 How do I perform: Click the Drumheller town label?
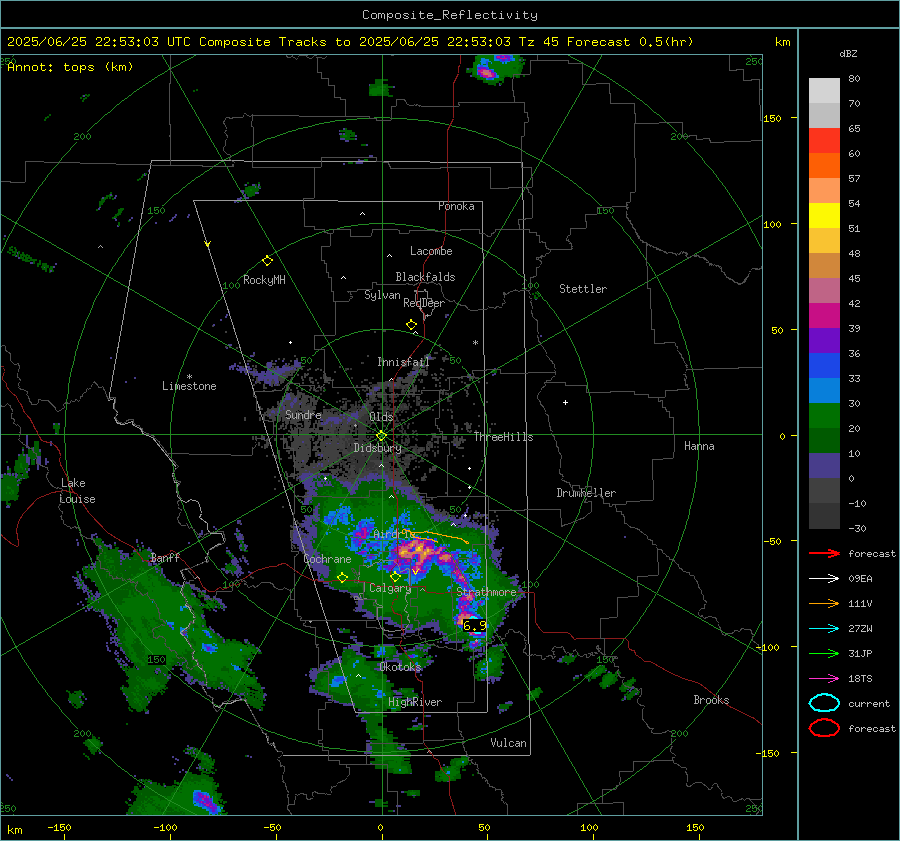[586, 493]
